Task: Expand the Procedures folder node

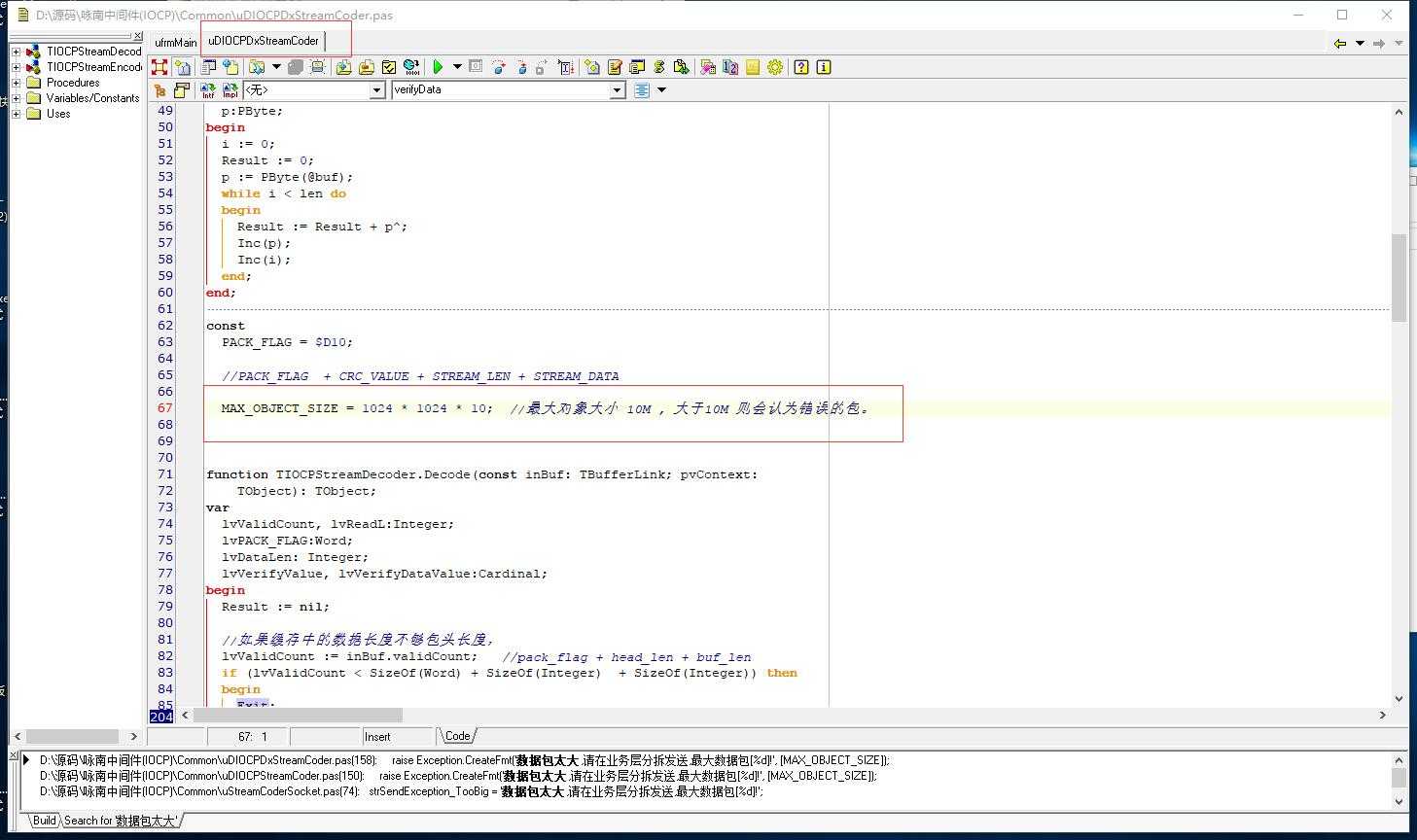Action: pos(16,83)
